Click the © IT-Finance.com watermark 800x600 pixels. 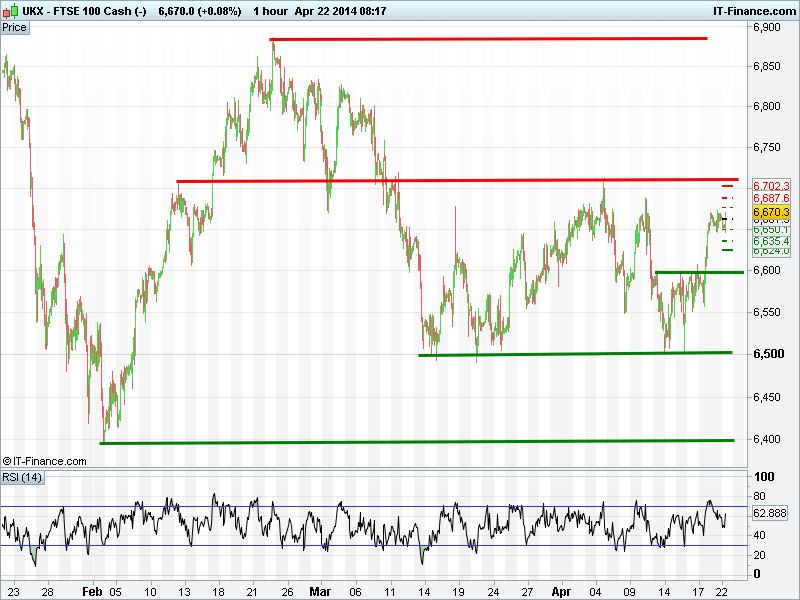point(45,461)
